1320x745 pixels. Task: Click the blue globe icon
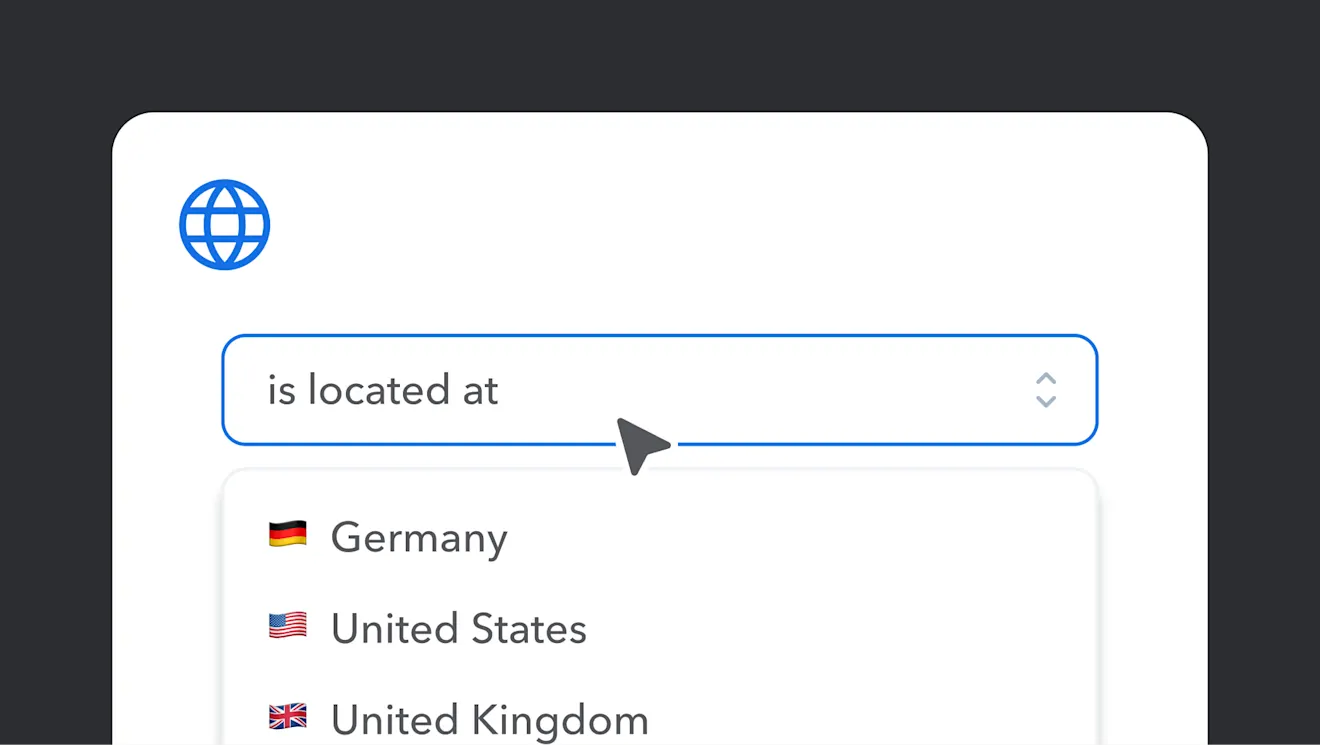(x=225, y=225)
